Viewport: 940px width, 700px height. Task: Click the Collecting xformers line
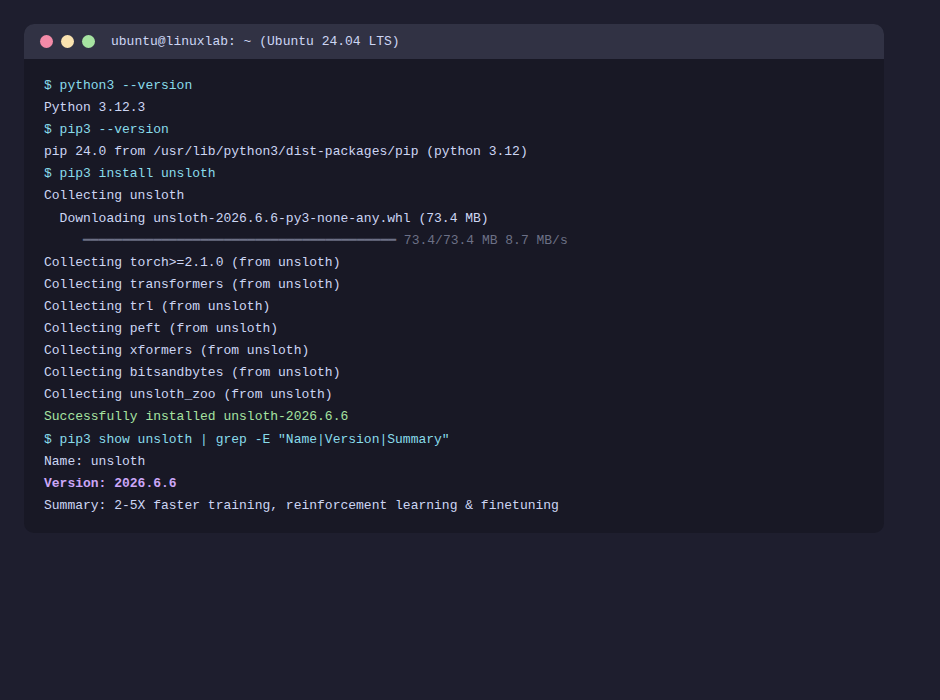(x=176, y=350)
